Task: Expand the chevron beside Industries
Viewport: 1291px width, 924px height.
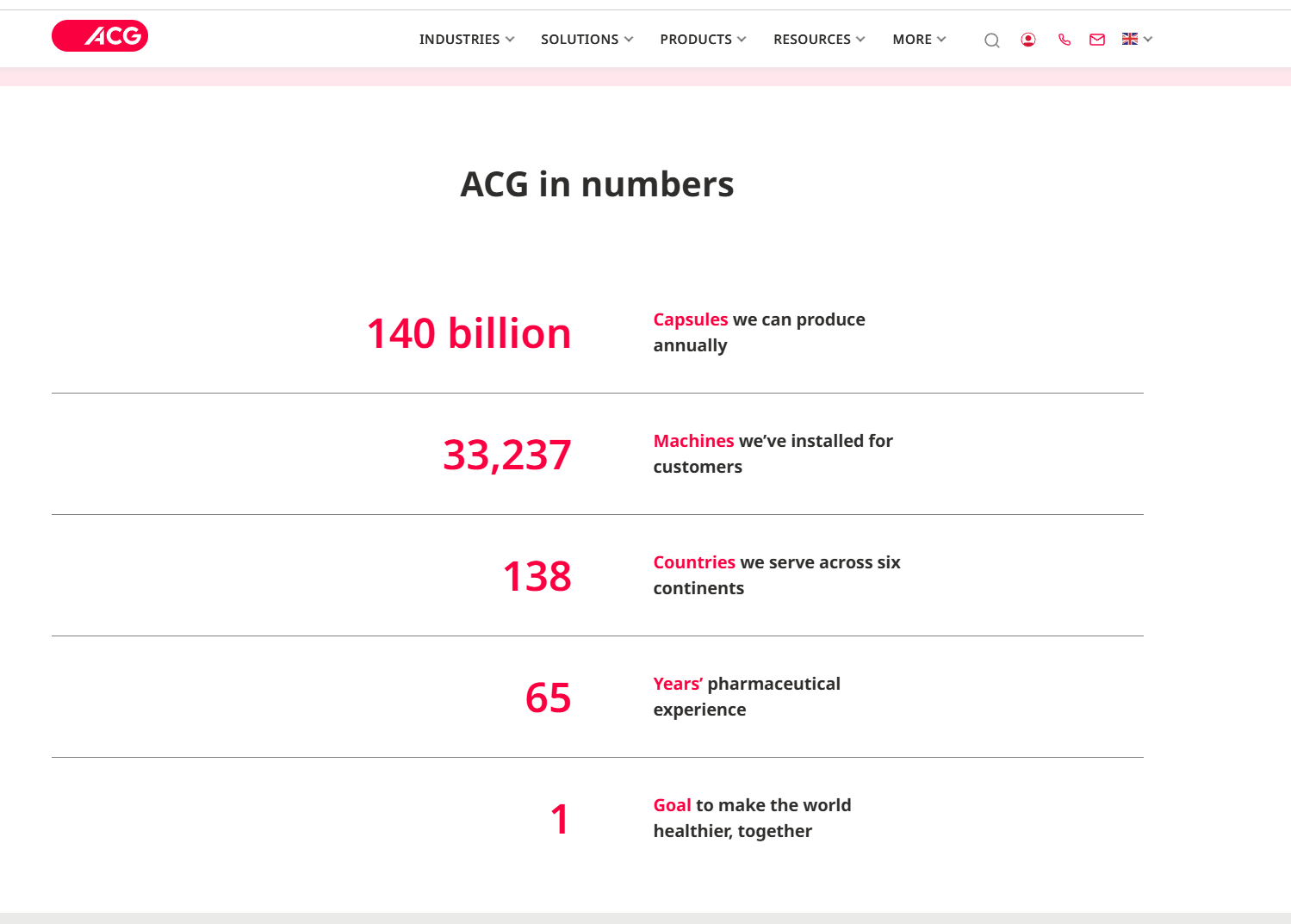Action: [510, 40]
